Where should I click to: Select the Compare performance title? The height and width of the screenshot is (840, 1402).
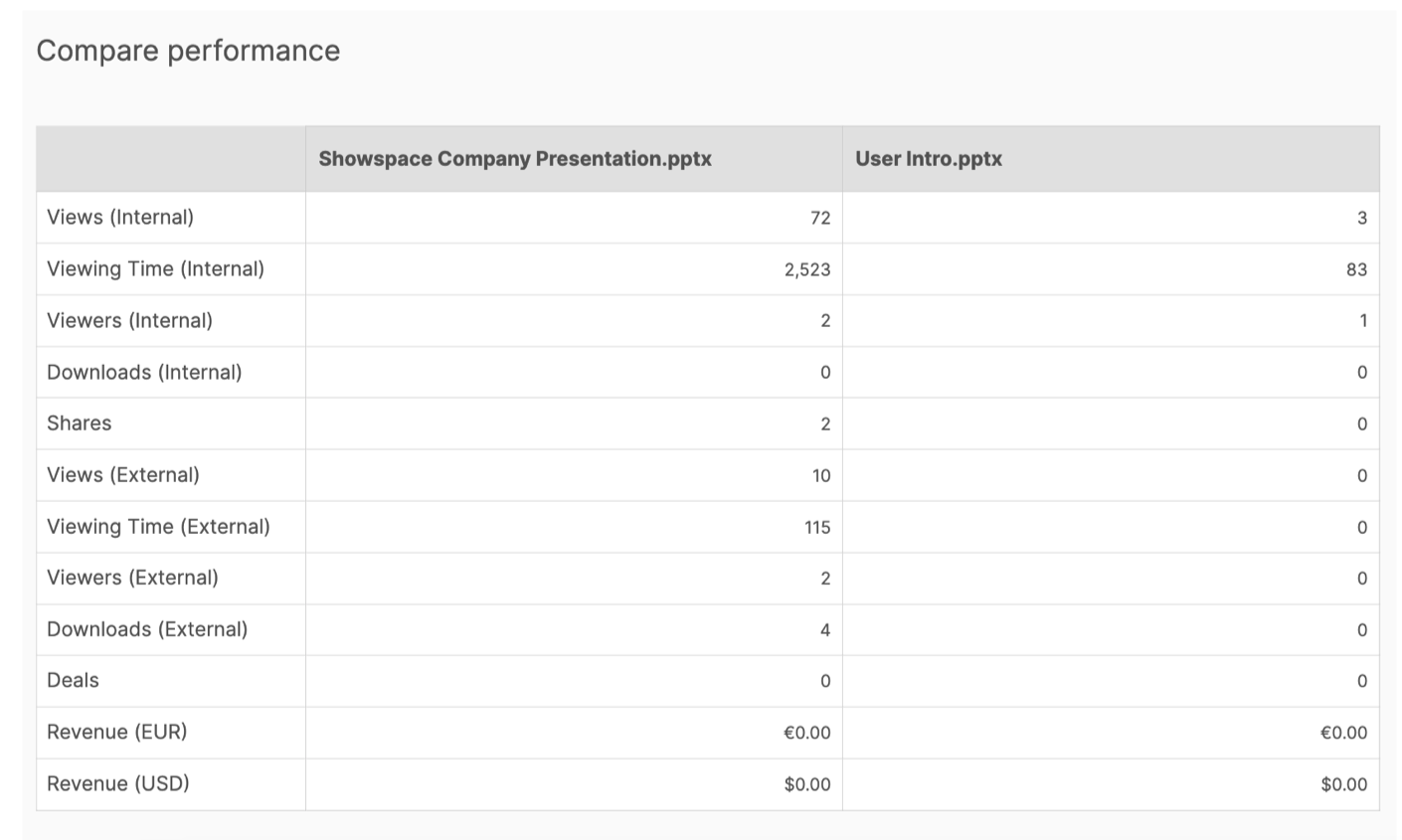[188, 50]
